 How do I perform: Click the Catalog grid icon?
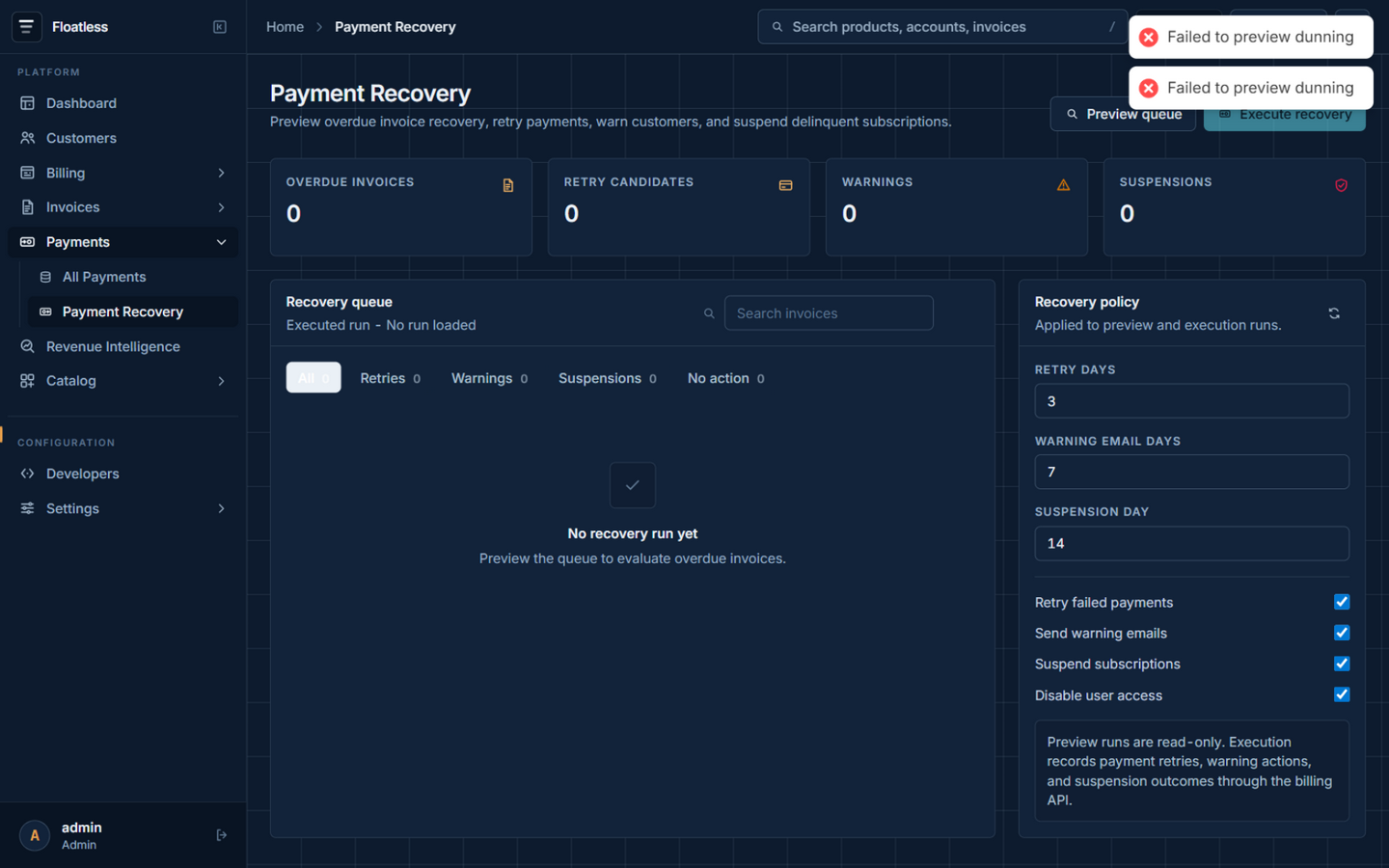click(27, 381)
